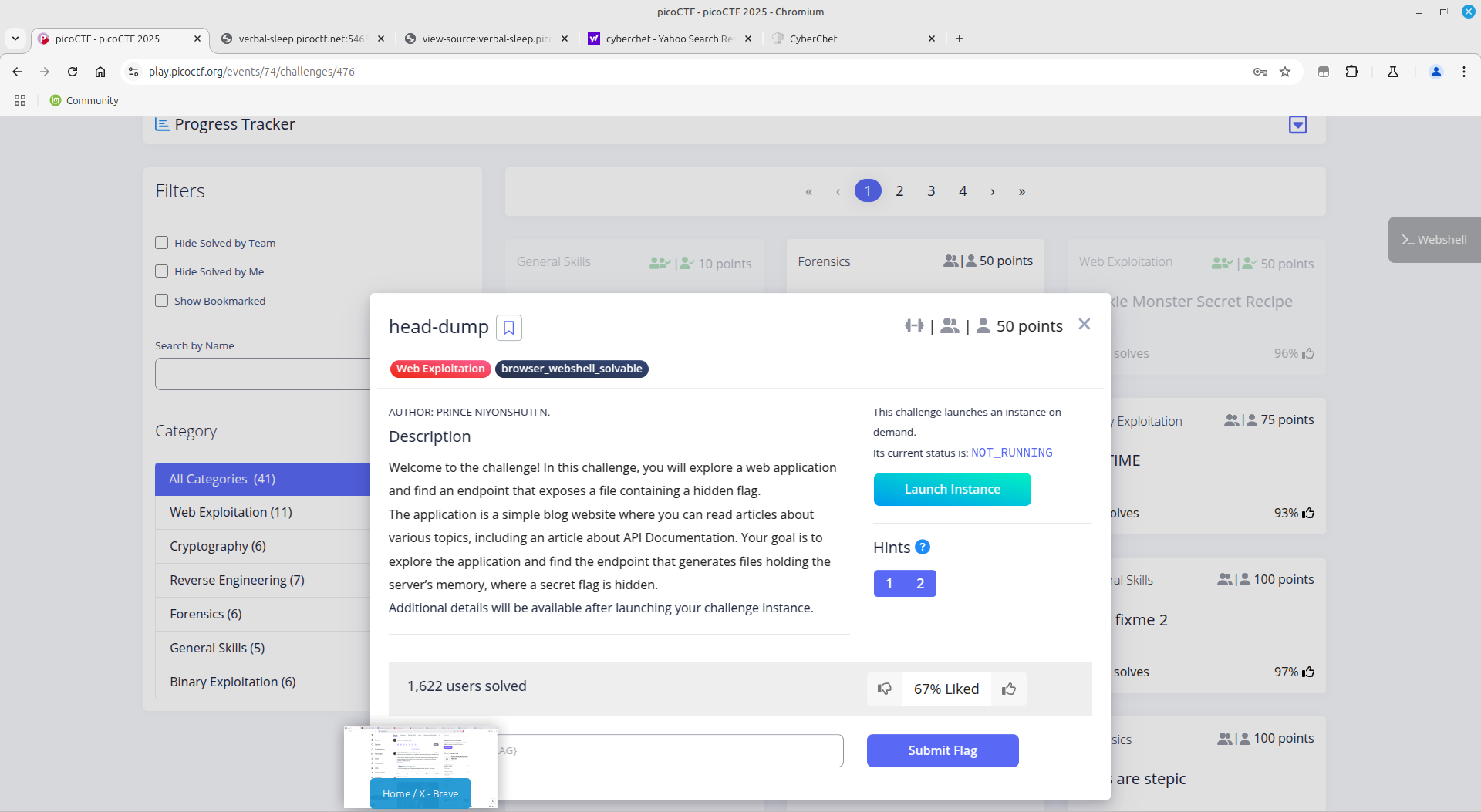Switch to the CyberChef tab
Image resolution: width=1481 pixels, height=812 pixels.
click(x=848, y=39)
